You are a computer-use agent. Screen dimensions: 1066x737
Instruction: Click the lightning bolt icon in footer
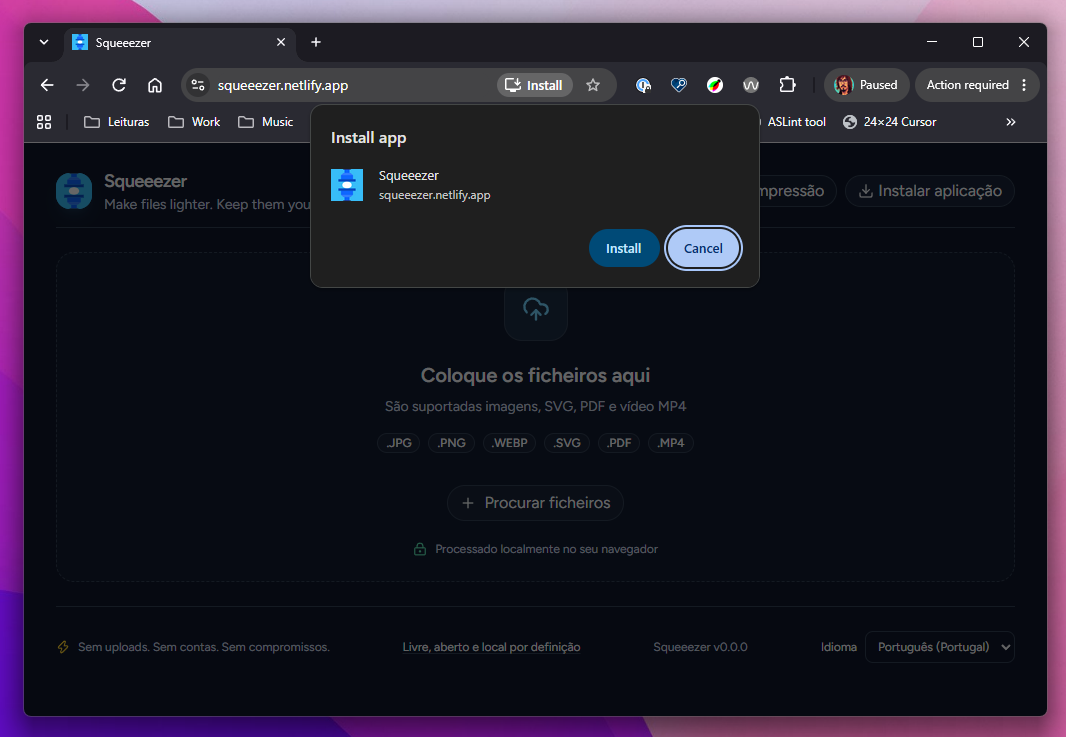click(63, 647)
